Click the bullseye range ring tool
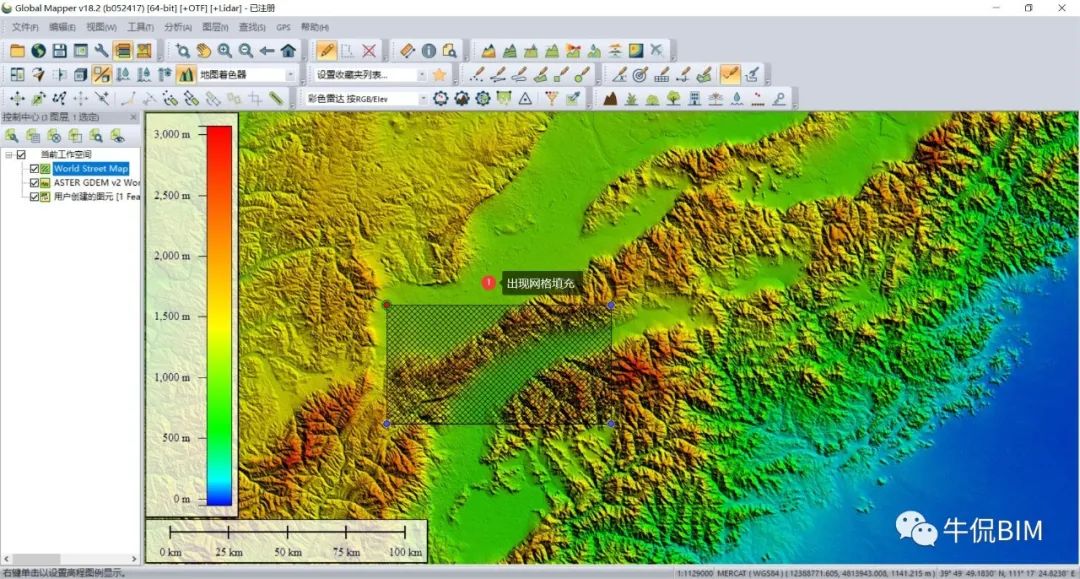Viewport: 1080px width, 579px height. tap(640, 74)
